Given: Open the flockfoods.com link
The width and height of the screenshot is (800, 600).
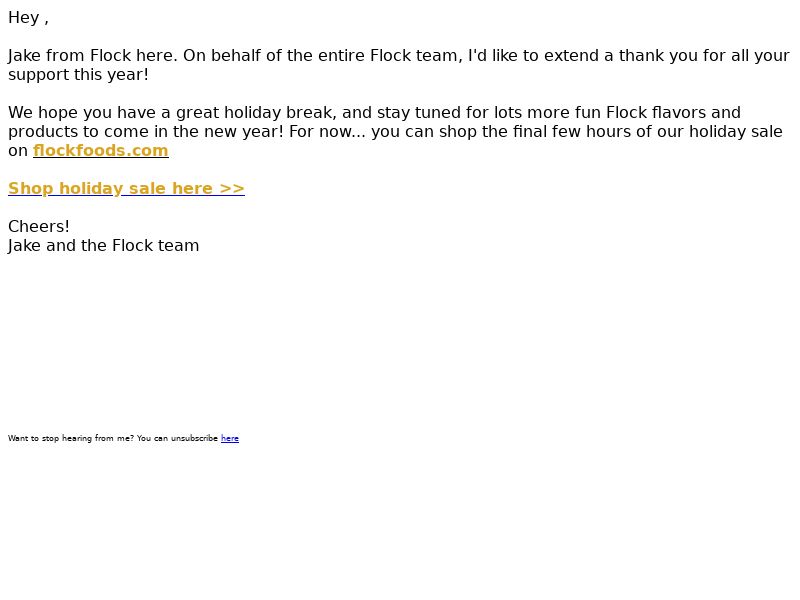Looking at the screenshot, I should pyautogui.click(x=101, y=151).
